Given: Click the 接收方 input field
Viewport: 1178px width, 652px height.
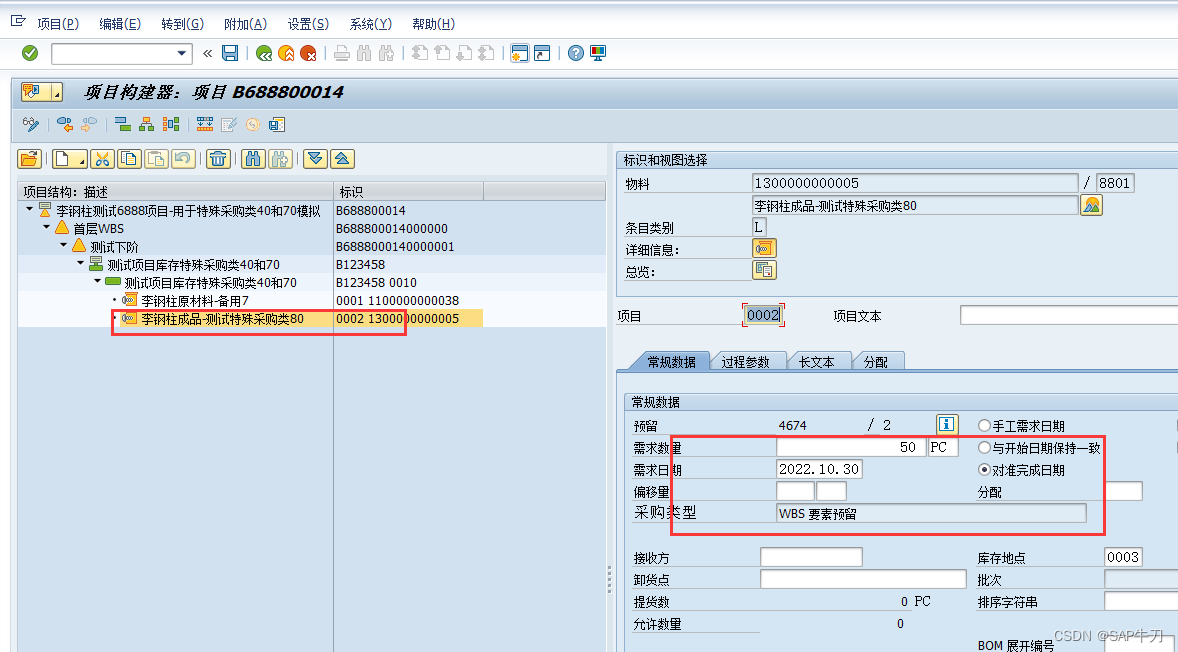Looking at the screenshot, I should click(x=811, y=557).
